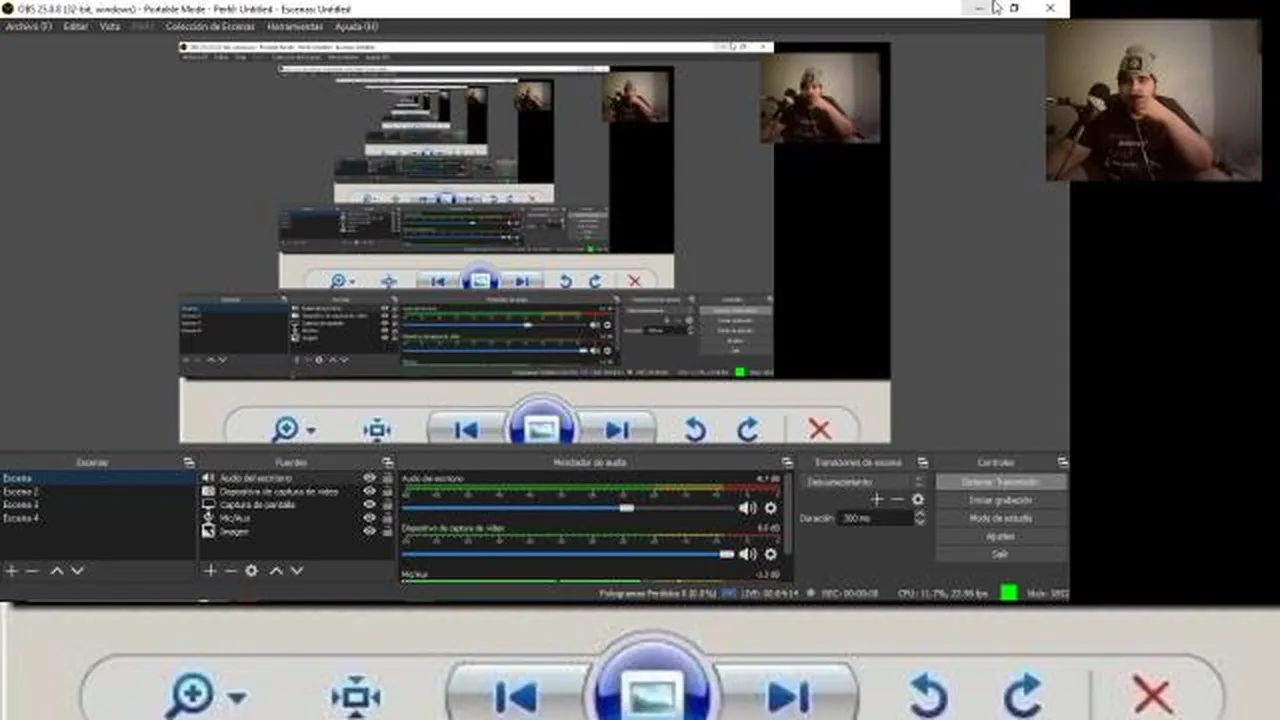Remove the selected scene with minus icon
Image resolution: width=1280 pixels, height=720 pixels.
32,571
